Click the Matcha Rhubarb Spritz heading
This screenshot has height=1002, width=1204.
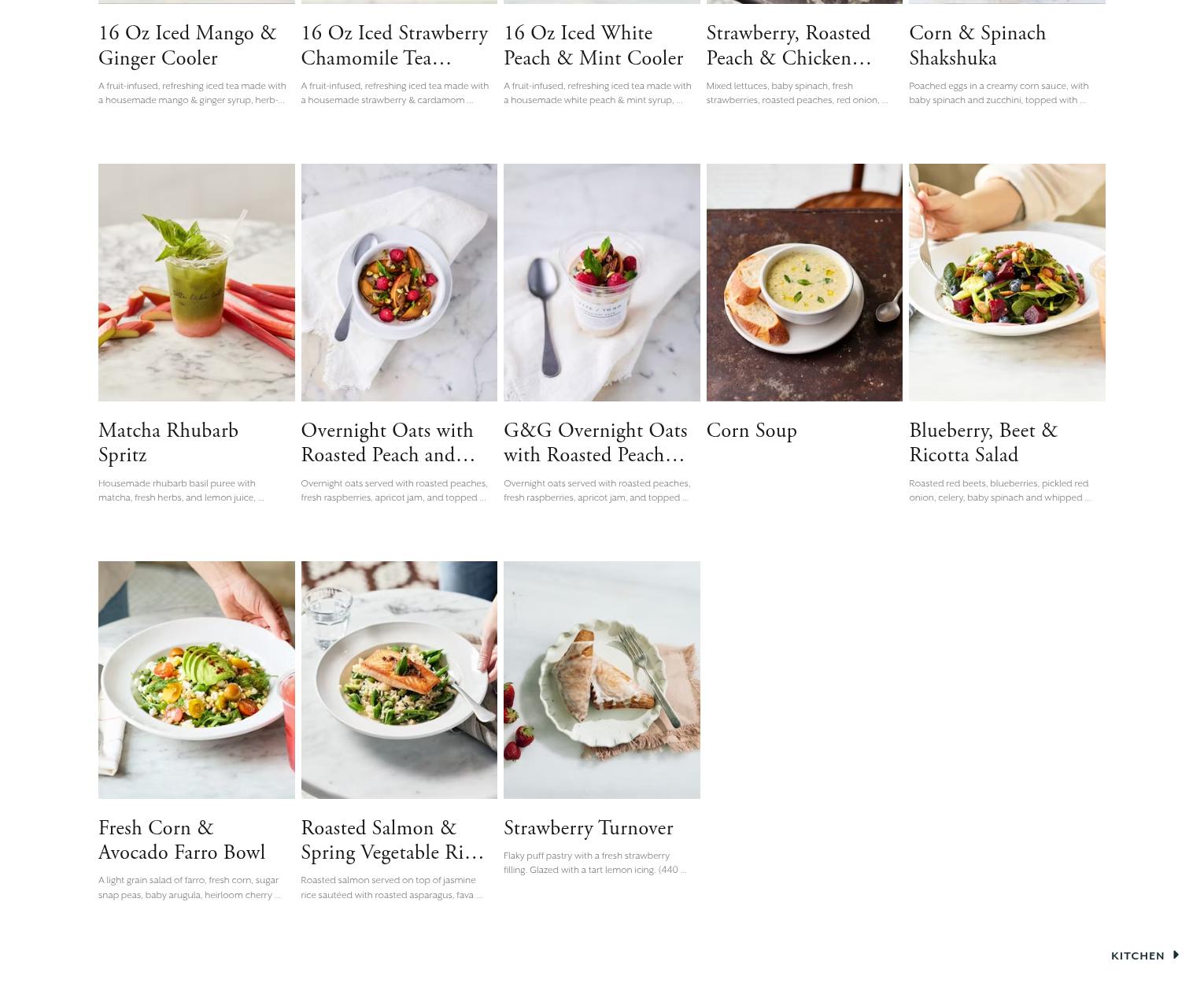tap(168, 443)
